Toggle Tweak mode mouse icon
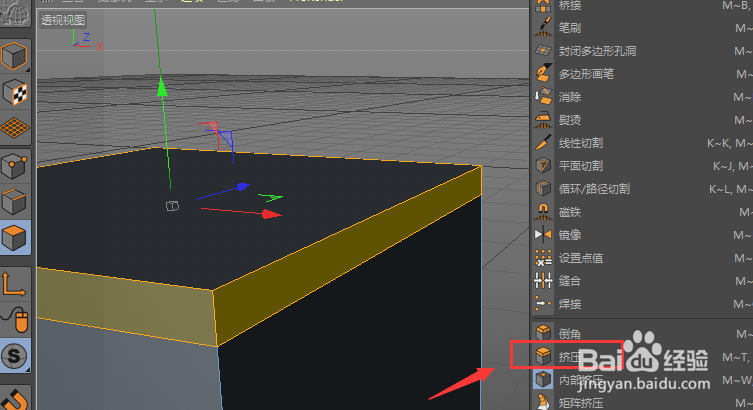 (x=14, y=319)
